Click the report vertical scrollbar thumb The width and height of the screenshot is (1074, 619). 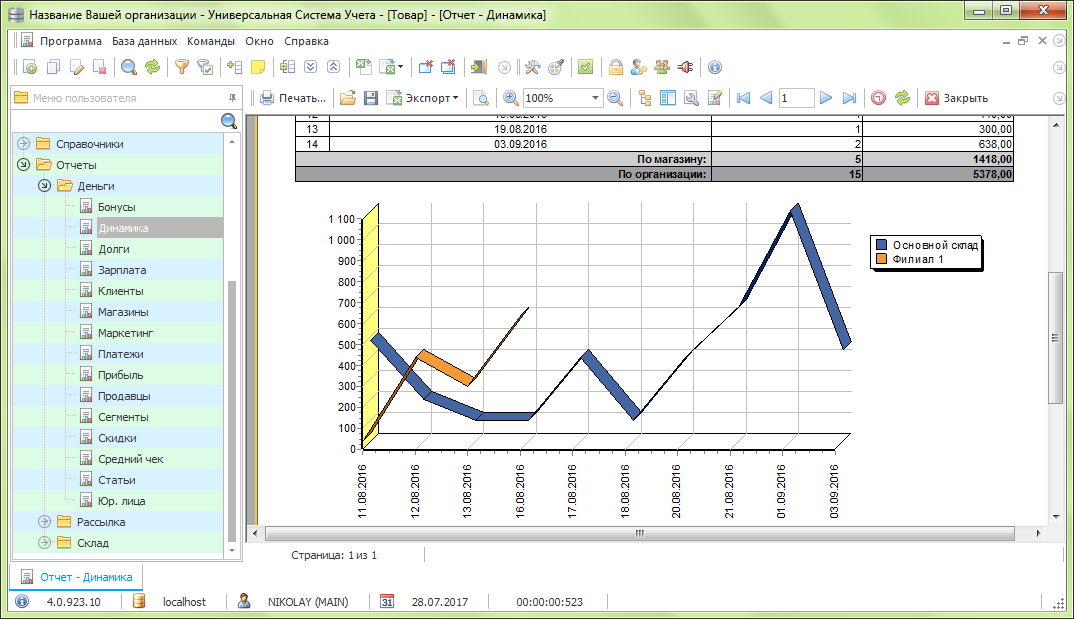pyautogui.click(x=1056, y=338)
